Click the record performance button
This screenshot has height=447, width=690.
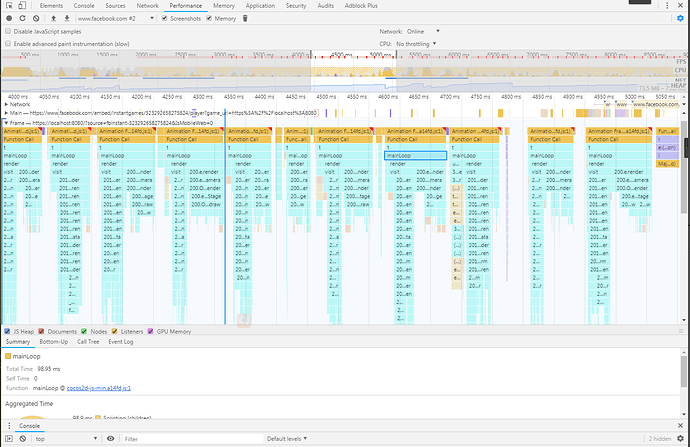coord(10,19)
